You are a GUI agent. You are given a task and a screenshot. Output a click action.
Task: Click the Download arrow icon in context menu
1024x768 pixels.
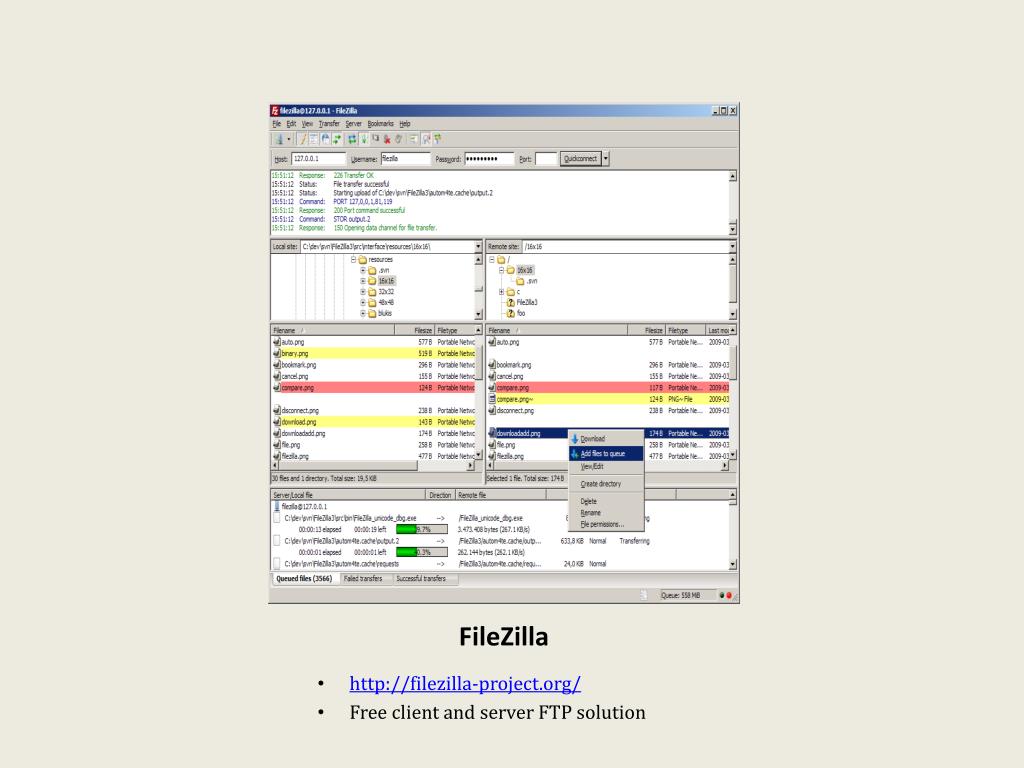[x=575, y=439]
